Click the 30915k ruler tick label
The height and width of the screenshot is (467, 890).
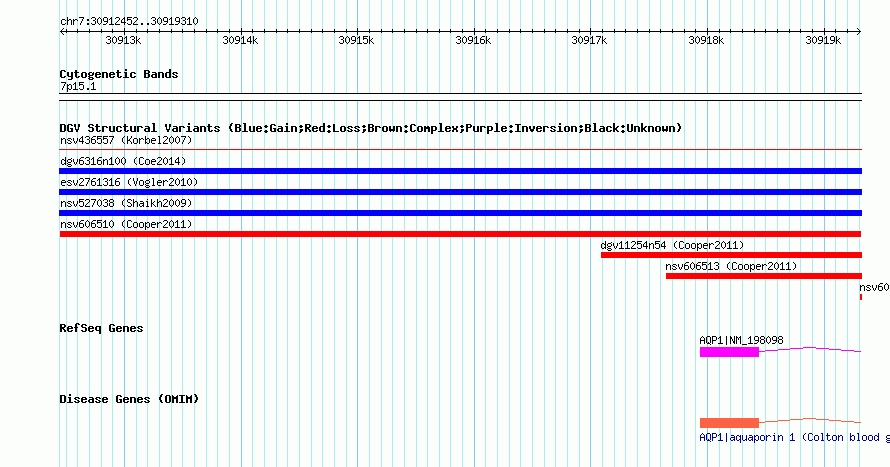(356, 40)
